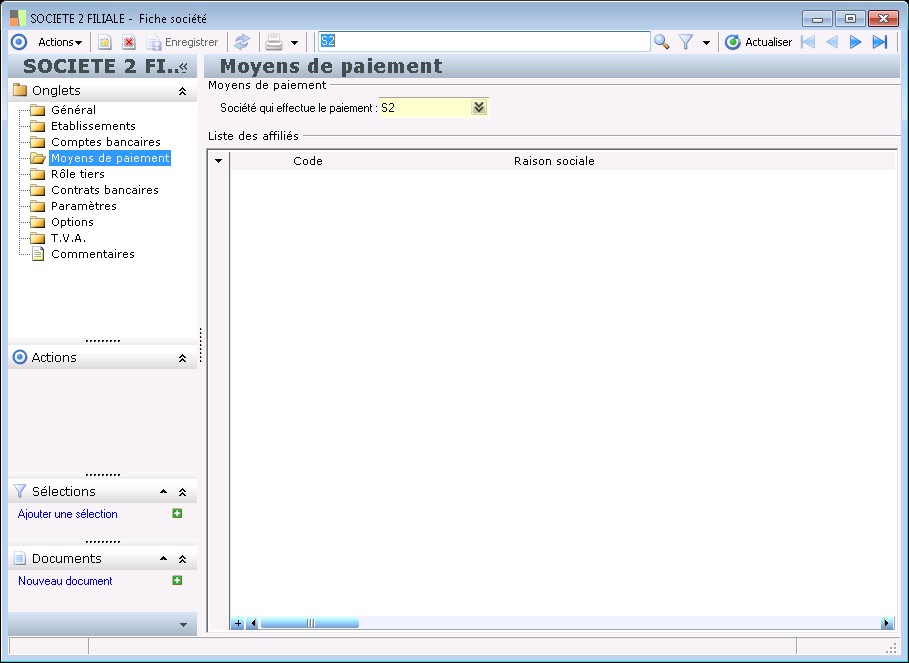Click the horizontal scrollbar thumb

[310, 624]
